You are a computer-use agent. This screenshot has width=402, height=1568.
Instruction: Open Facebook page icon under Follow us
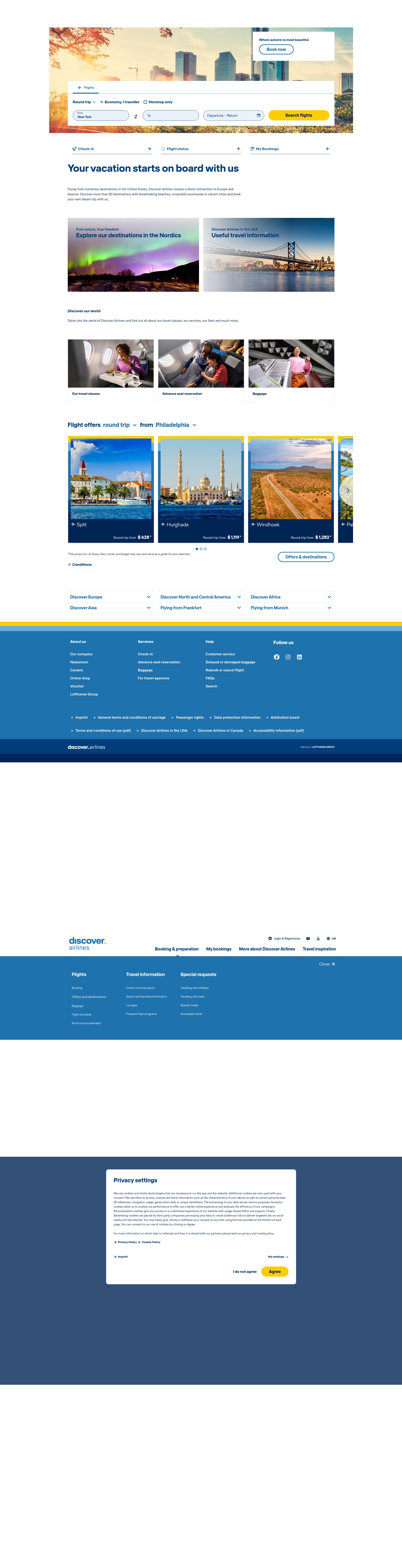point(277,657)
